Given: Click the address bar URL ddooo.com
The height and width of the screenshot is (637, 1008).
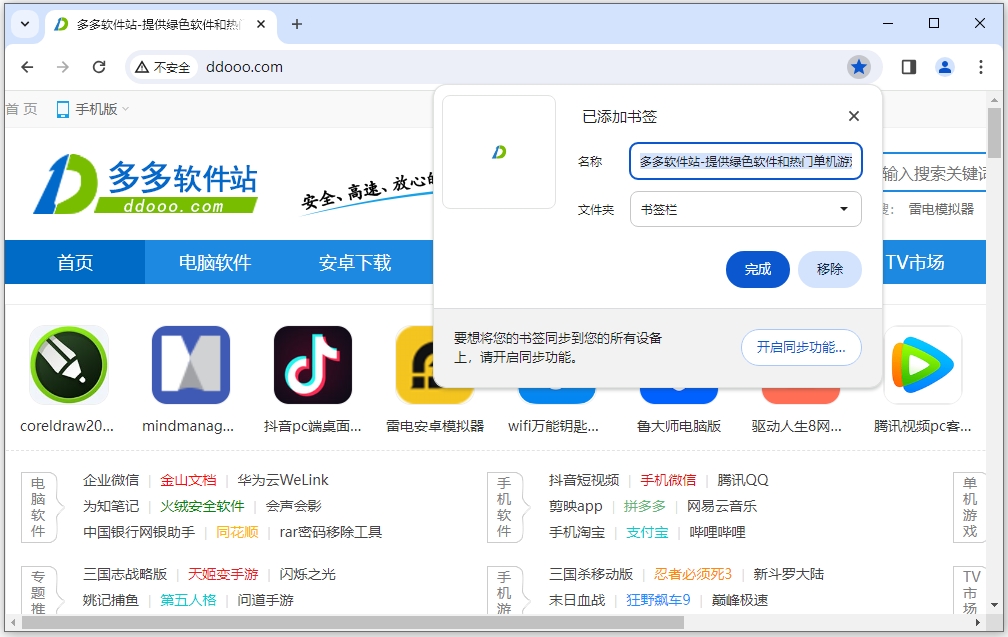Looking at the screenshot, I should [244, 67].
